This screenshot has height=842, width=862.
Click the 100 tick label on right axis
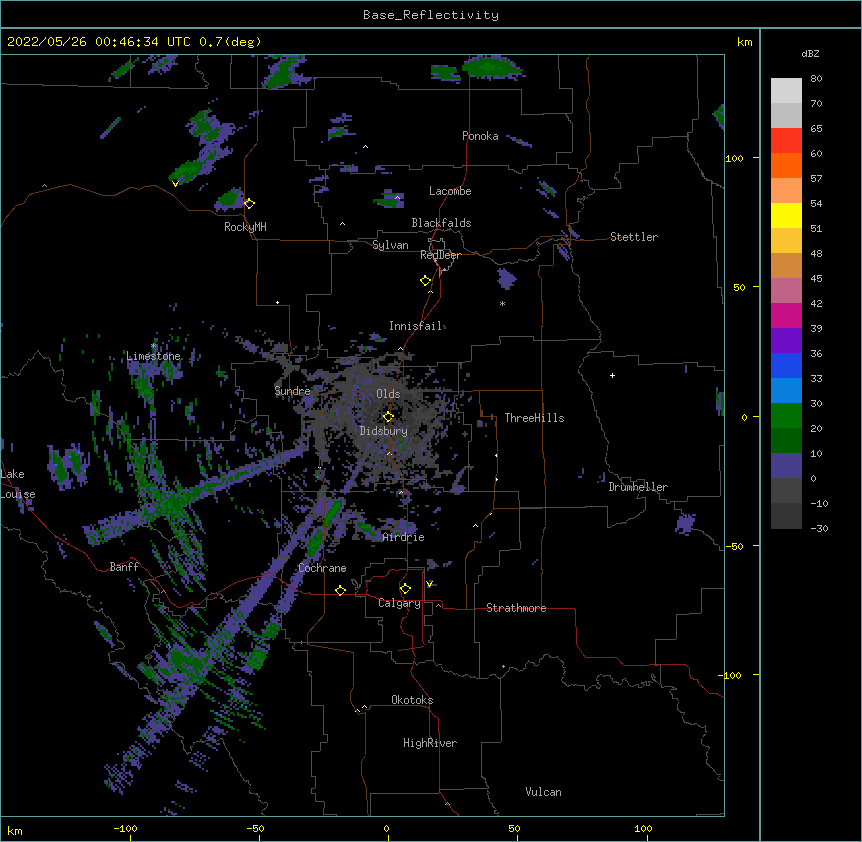click(734, 158)
